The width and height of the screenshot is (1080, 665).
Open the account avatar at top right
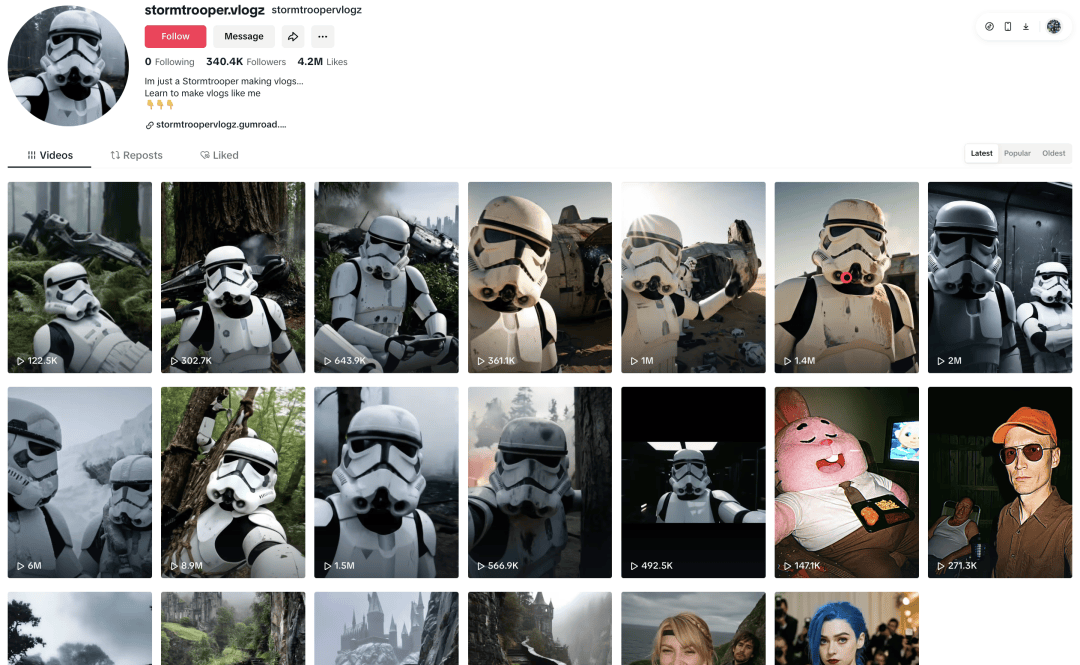pyautogui.click(x=1054, y=27)
